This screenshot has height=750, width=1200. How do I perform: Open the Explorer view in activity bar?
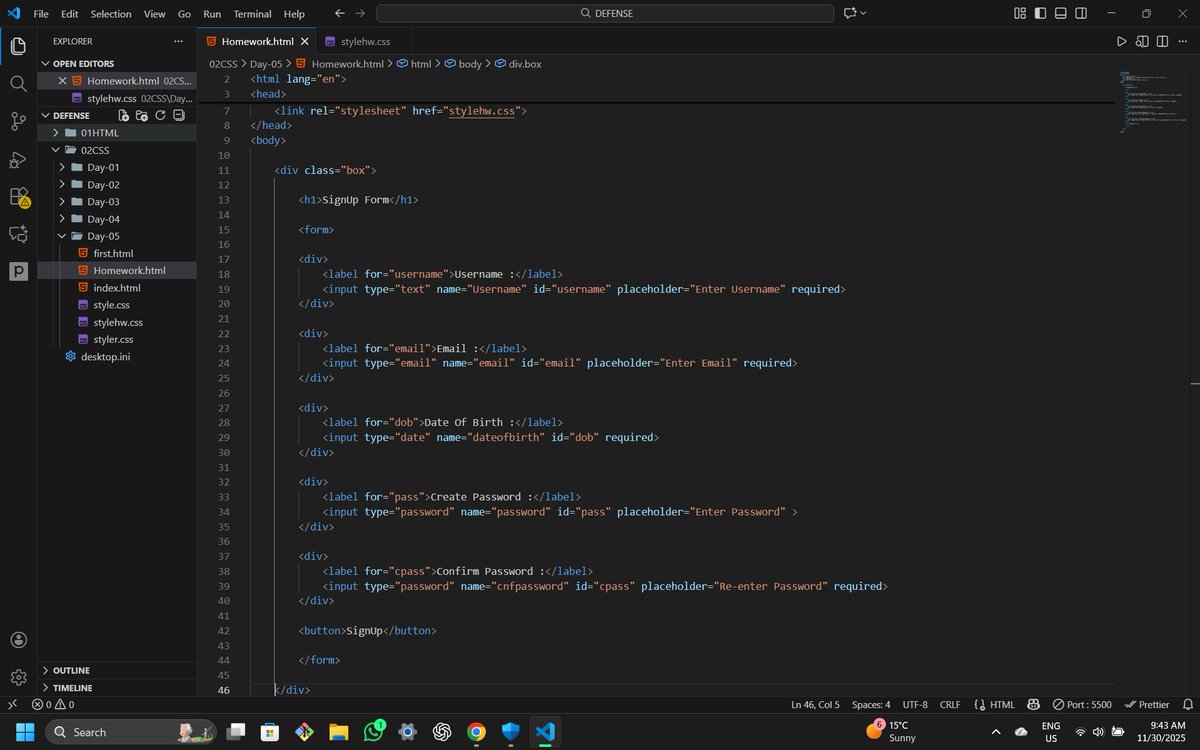18,46
